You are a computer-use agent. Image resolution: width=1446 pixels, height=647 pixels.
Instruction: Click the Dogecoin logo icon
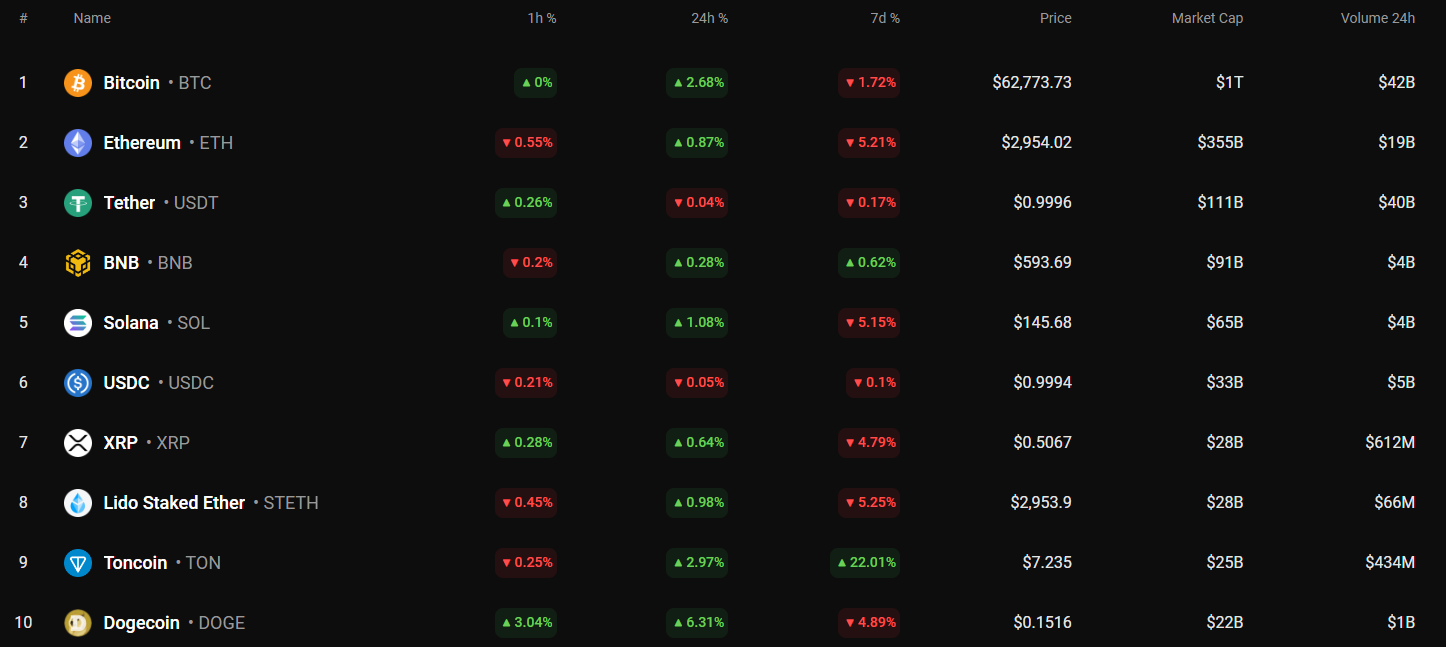[x=78, y=623]
